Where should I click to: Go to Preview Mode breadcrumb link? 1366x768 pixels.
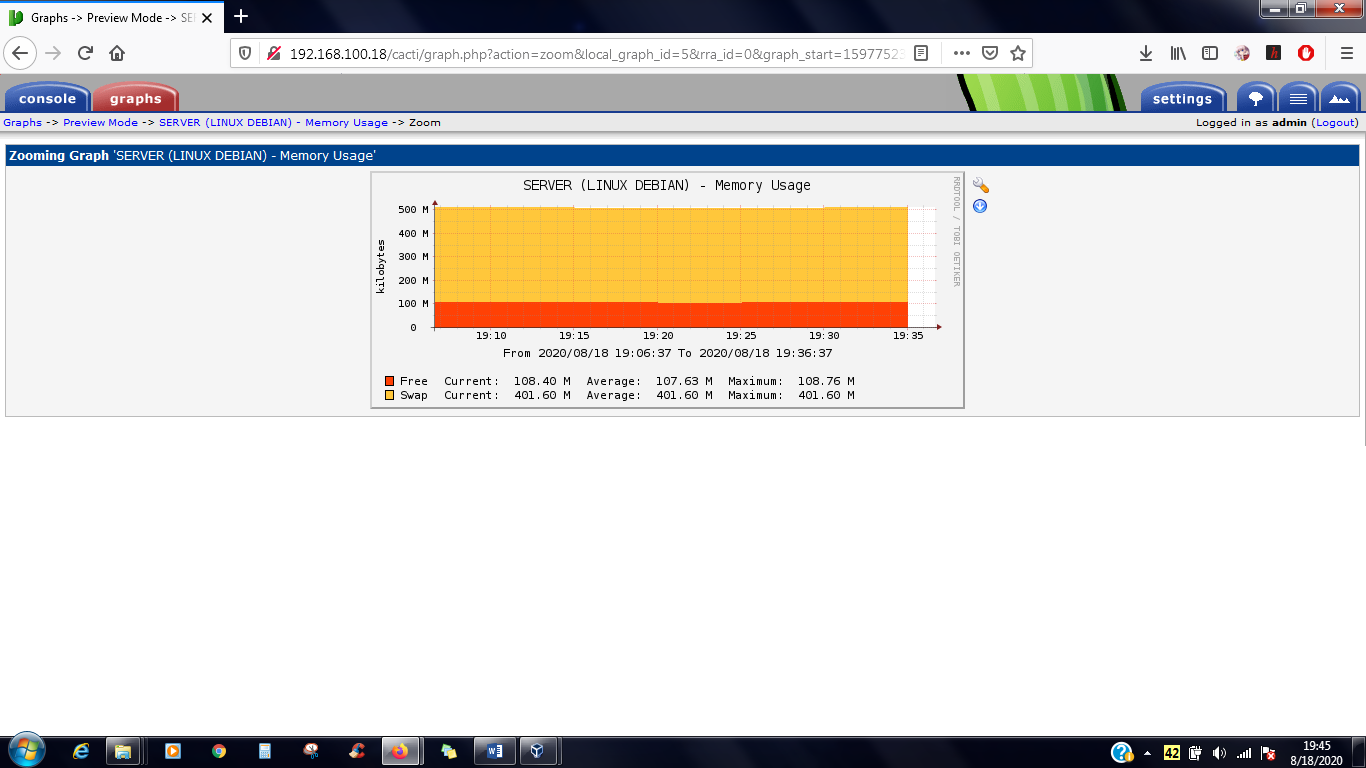point(100,123)
